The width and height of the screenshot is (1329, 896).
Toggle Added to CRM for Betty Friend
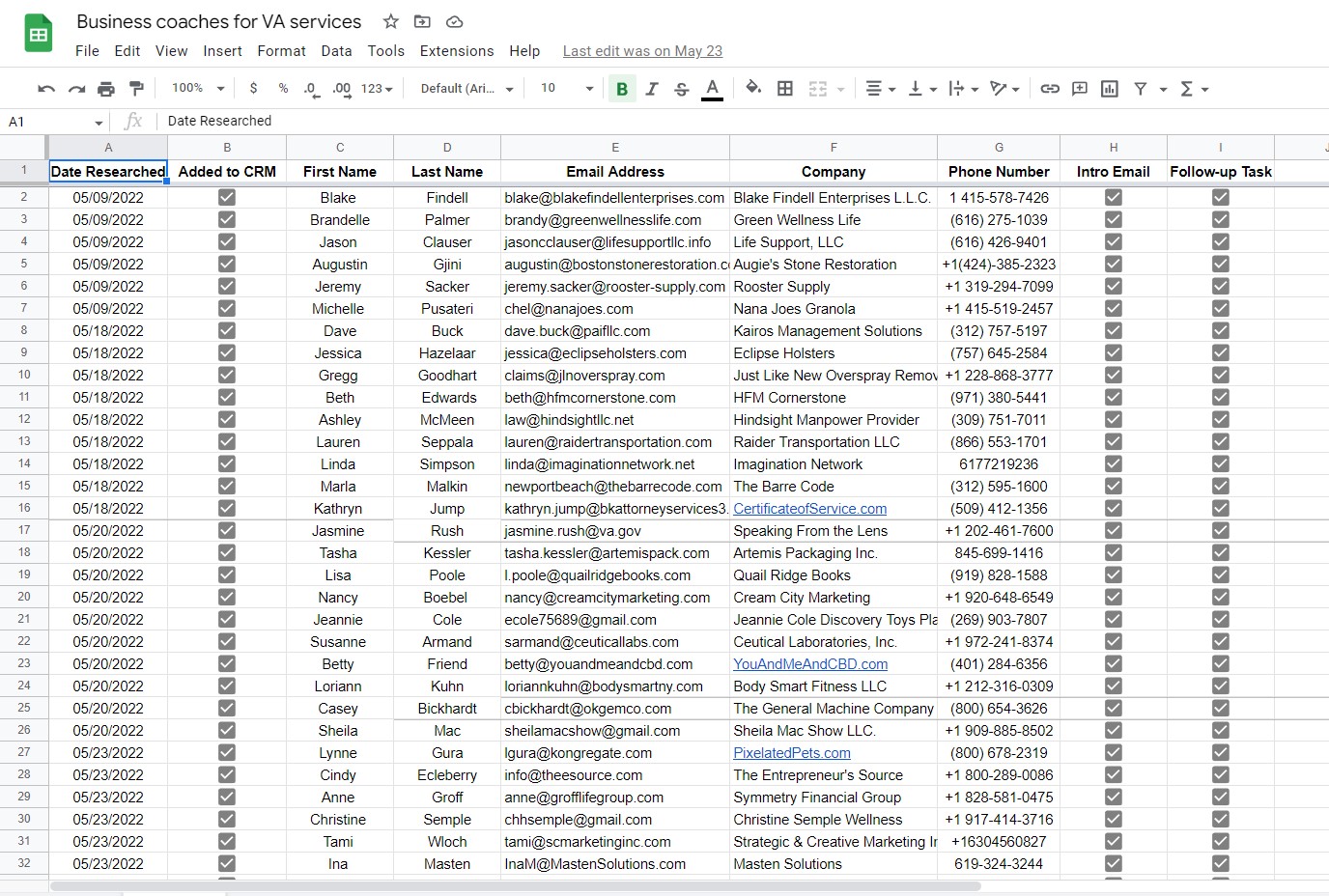coord(227,663)
